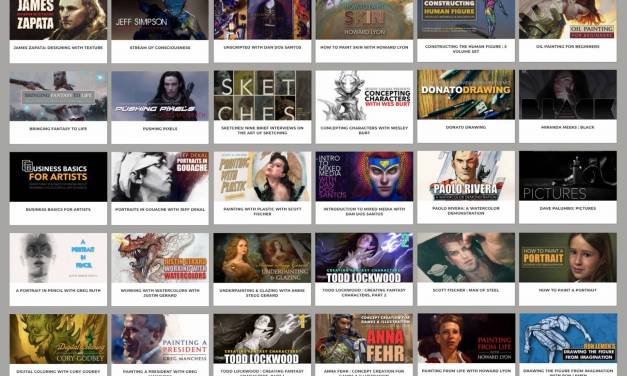Click the Dave Palumbo Pictures thumbnail

[568, 176]
